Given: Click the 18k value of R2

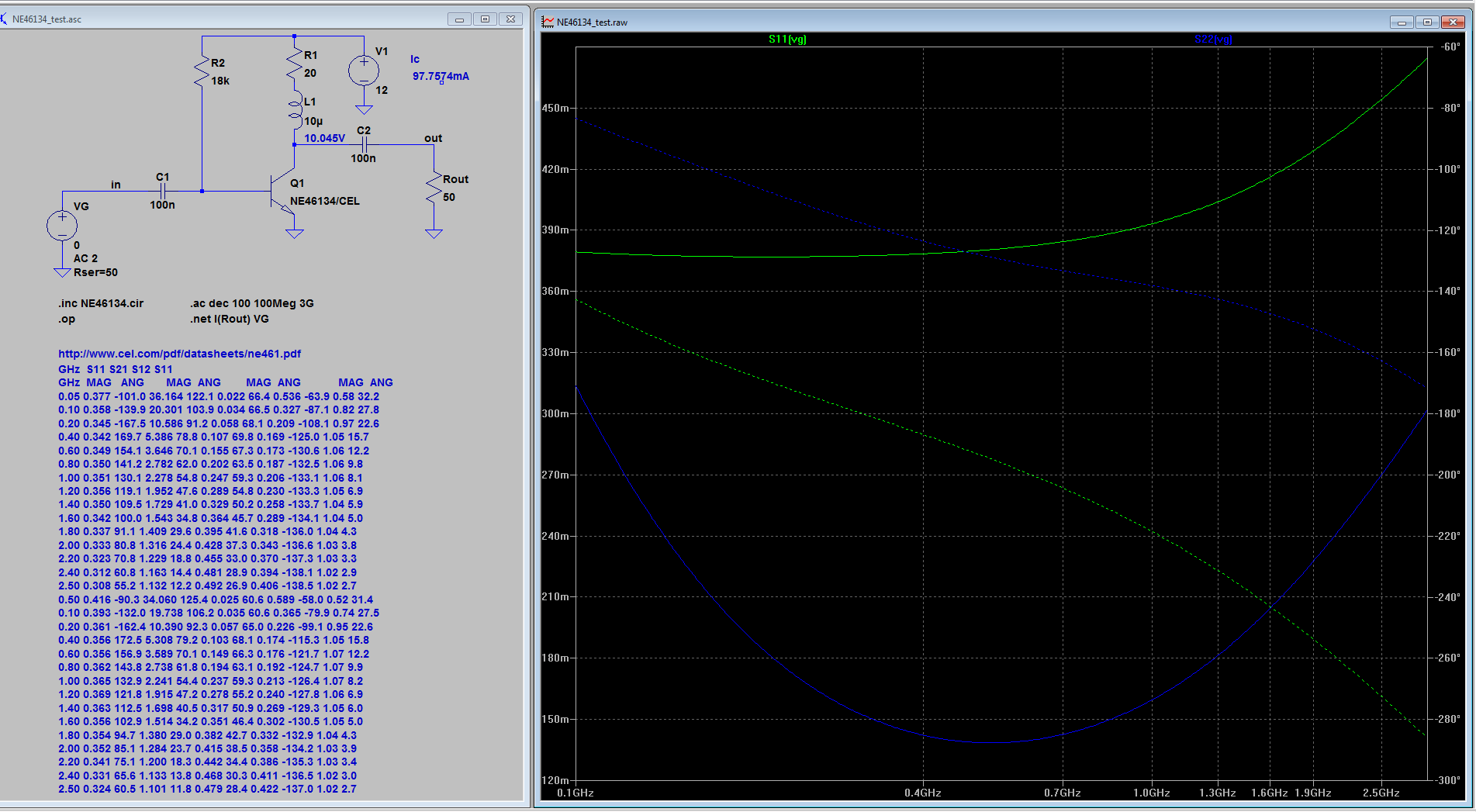Looking at the screenshot, I should (x=220, y=81).
